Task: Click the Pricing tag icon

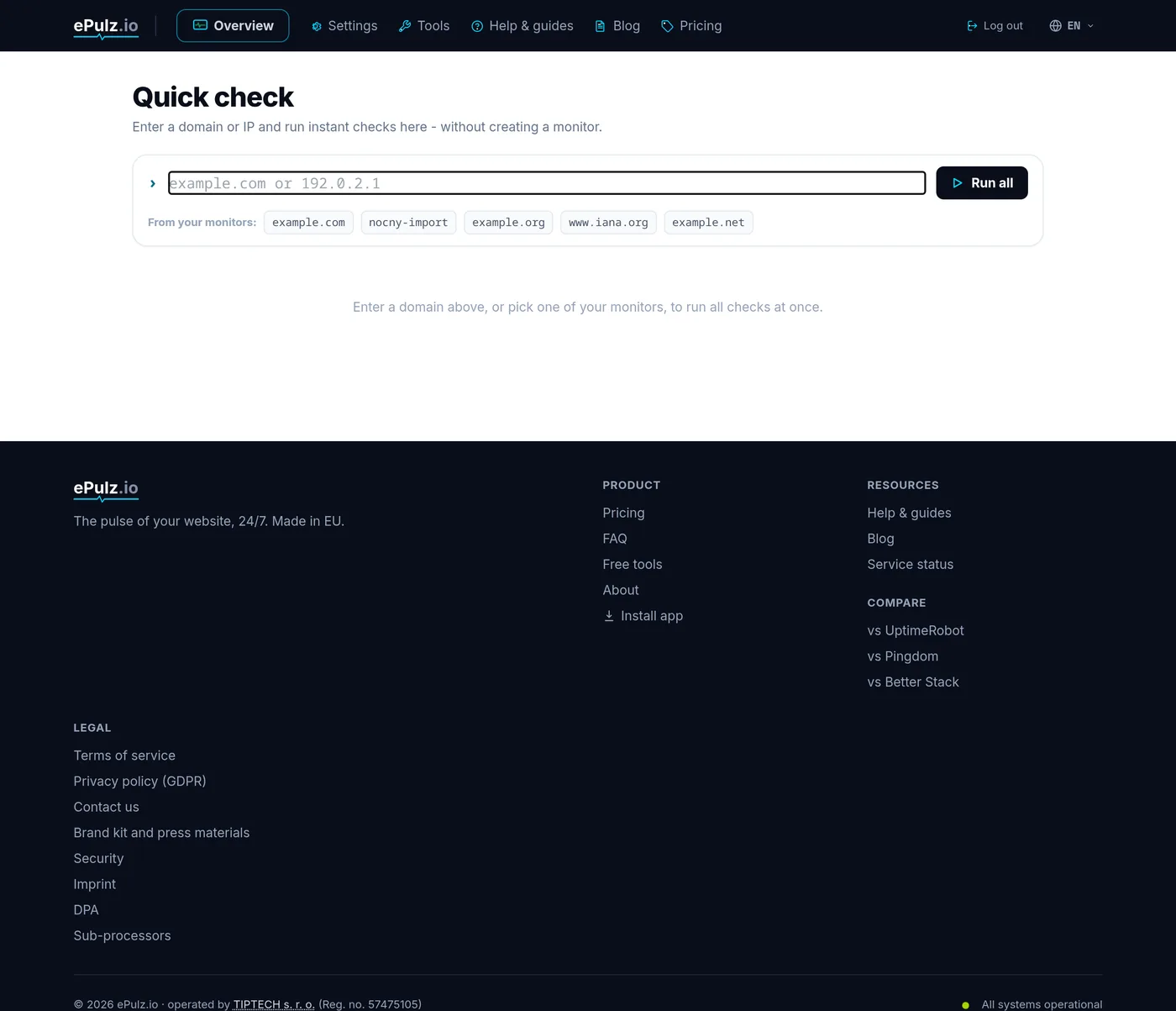Action: 667,26
